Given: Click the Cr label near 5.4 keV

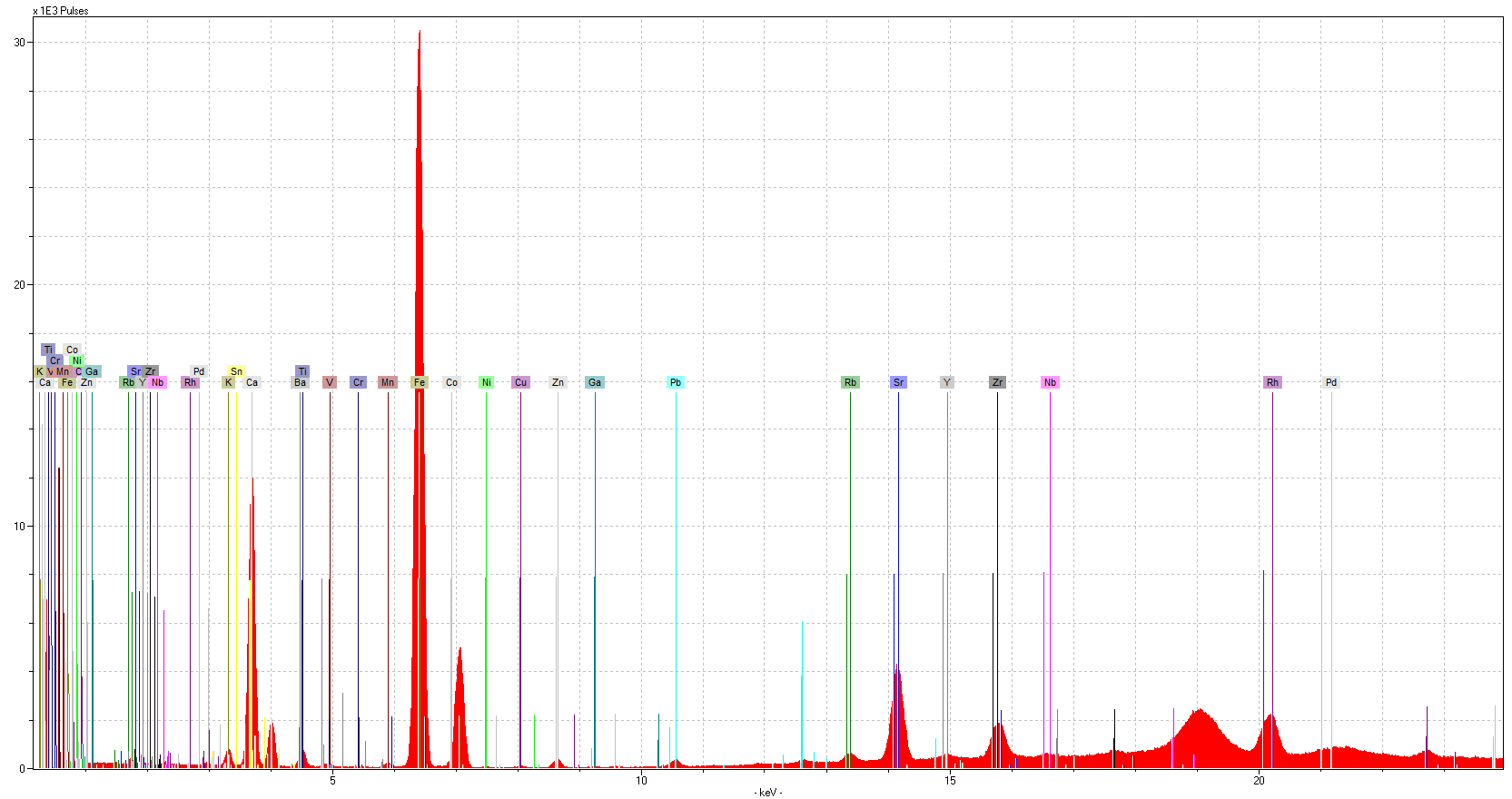Looking at the screenshot, I should 358,382.
